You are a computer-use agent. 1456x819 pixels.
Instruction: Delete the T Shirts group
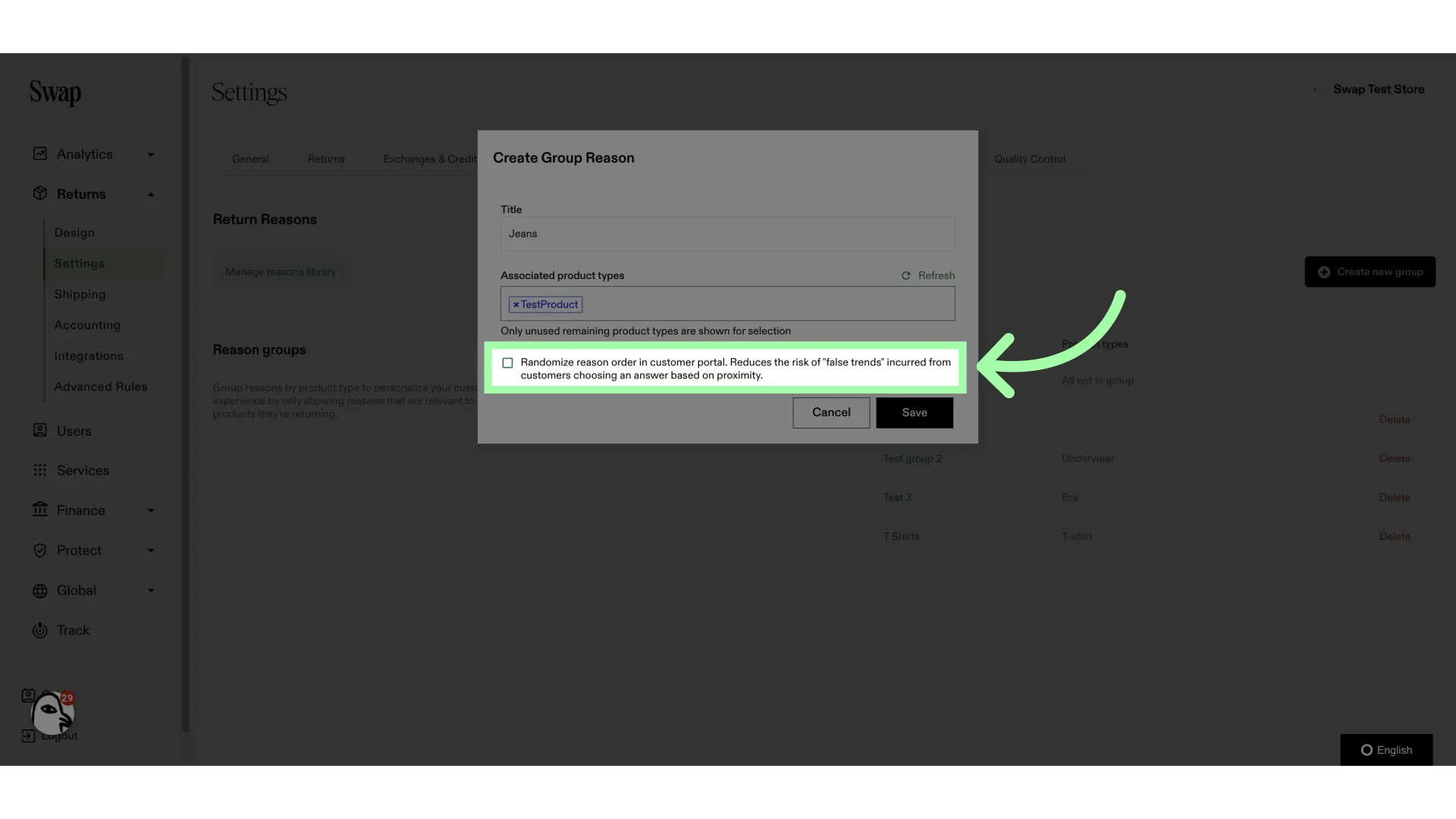1395,537
